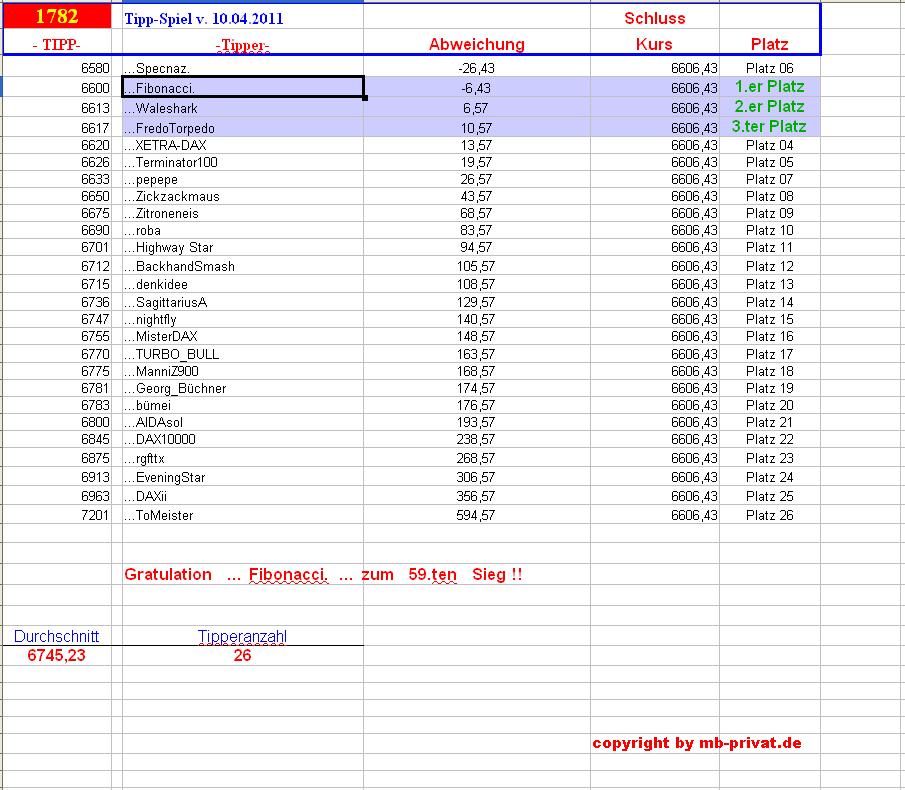This screenshot has height=790, width=905.
Task: Select the 'Durchschnitt' label cell
Action: pyautogui.click(x=57, y=637)
